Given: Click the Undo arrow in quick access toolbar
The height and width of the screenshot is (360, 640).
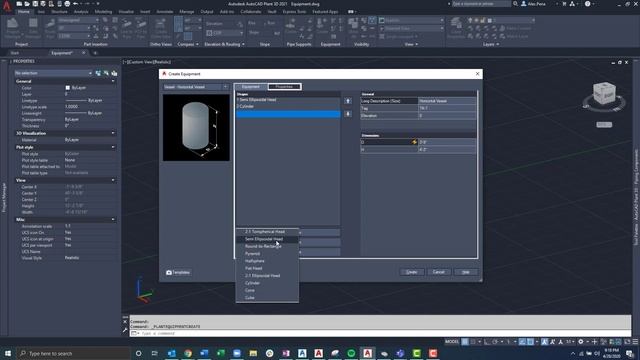Looking at the screenshot, I should click(76, 4).
